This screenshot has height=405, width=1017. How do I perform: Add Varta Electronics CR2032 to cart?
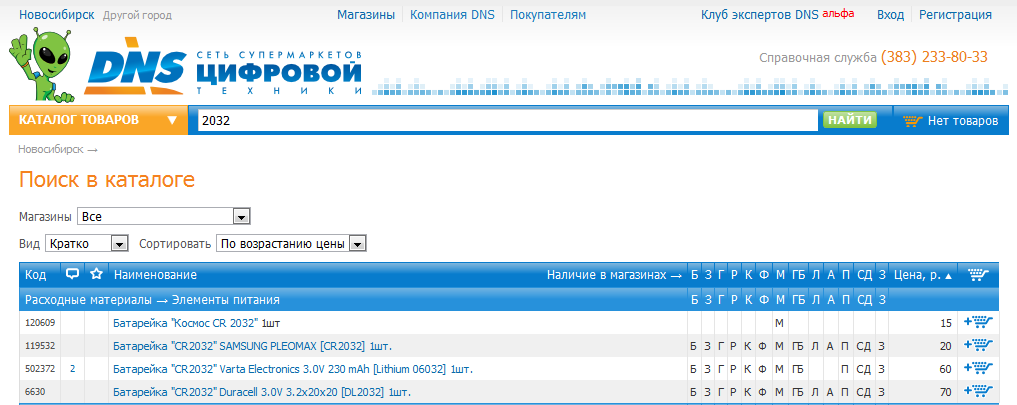click(x=978, y=369)
